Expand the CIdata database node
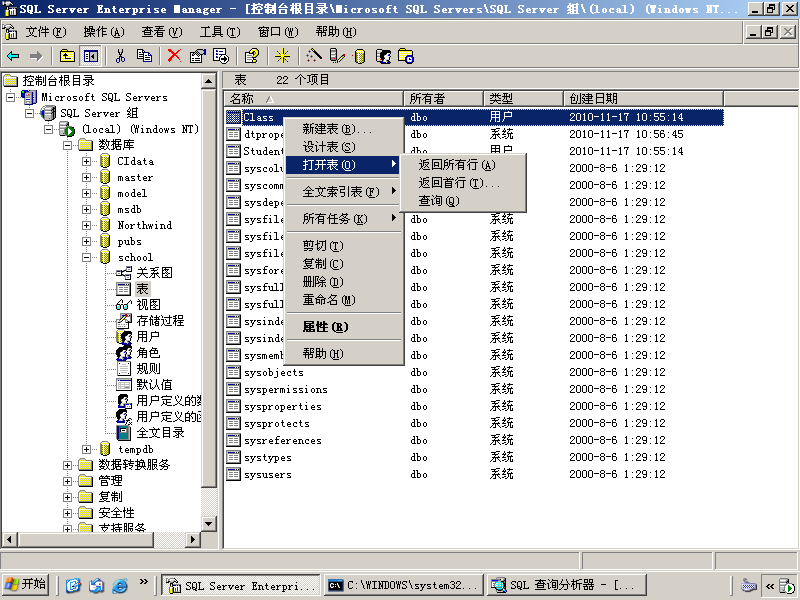Image resolution: width=800 pixels, height=600 pixels. pos(86,161)
